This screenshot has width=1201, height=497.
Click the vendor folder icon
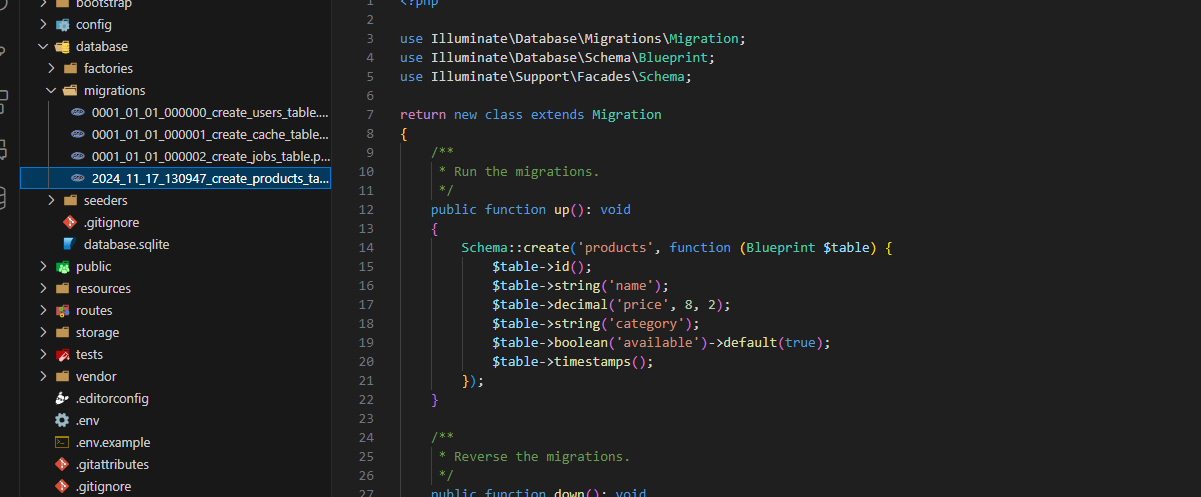tap(62, 376)
